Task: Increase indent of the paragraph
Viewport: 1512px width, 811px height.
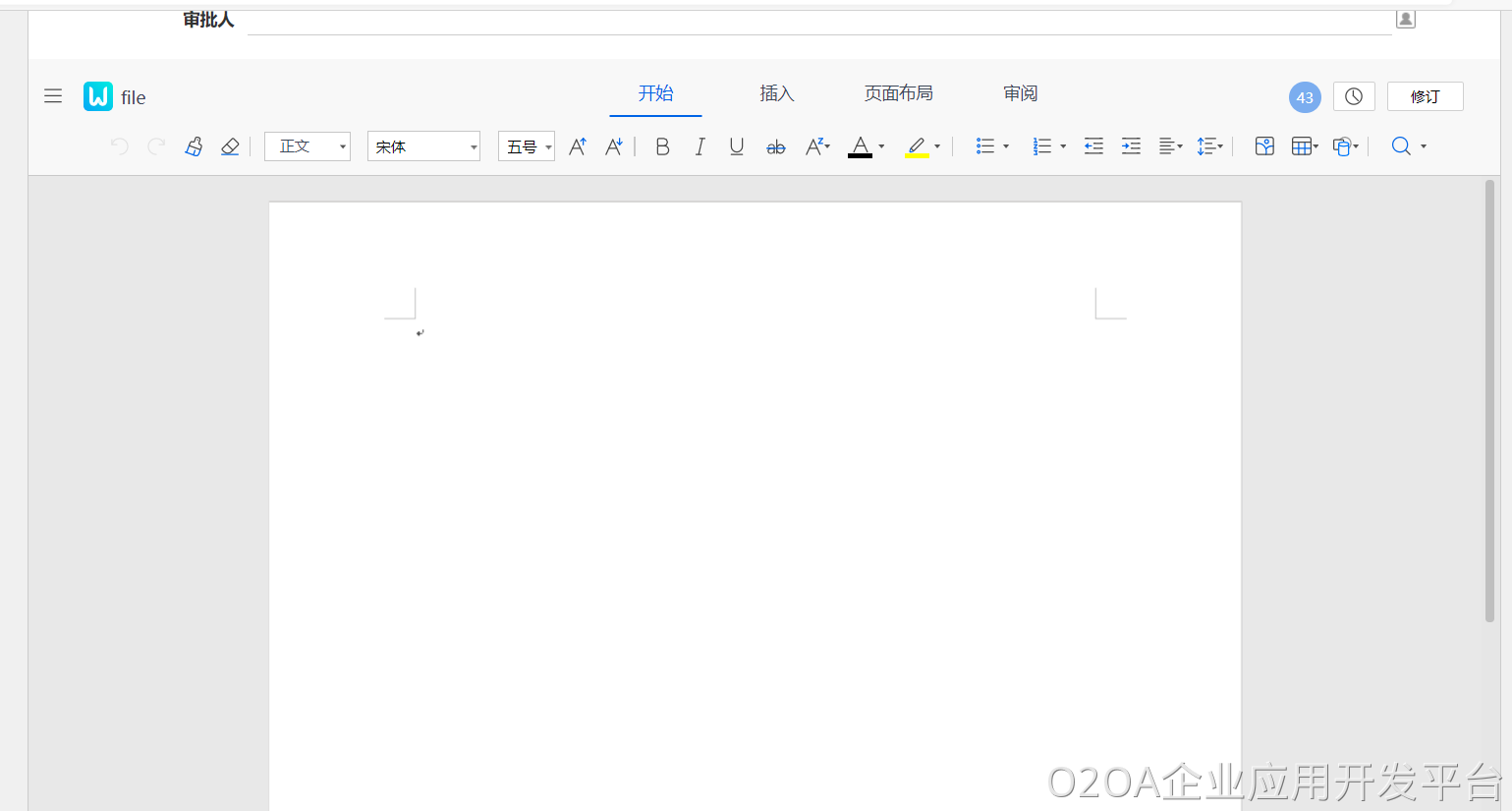Action: pyautogui.click(x=1131, y=146)
